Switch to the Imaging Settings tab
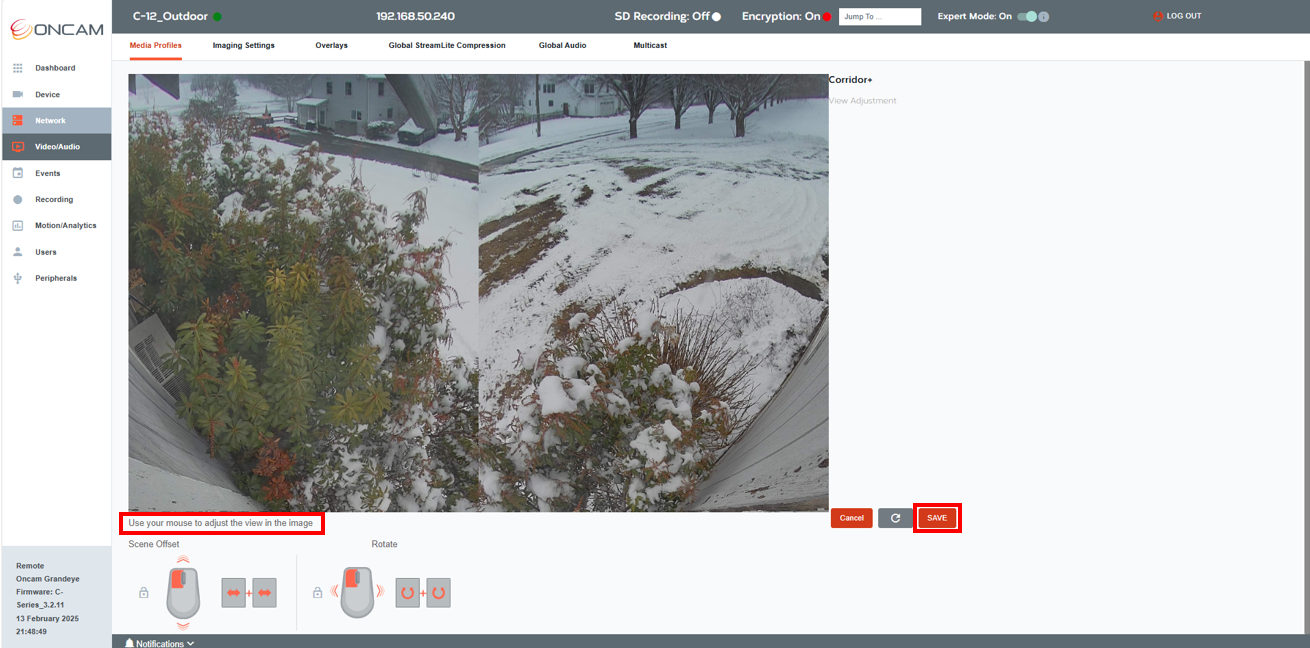 243,45
